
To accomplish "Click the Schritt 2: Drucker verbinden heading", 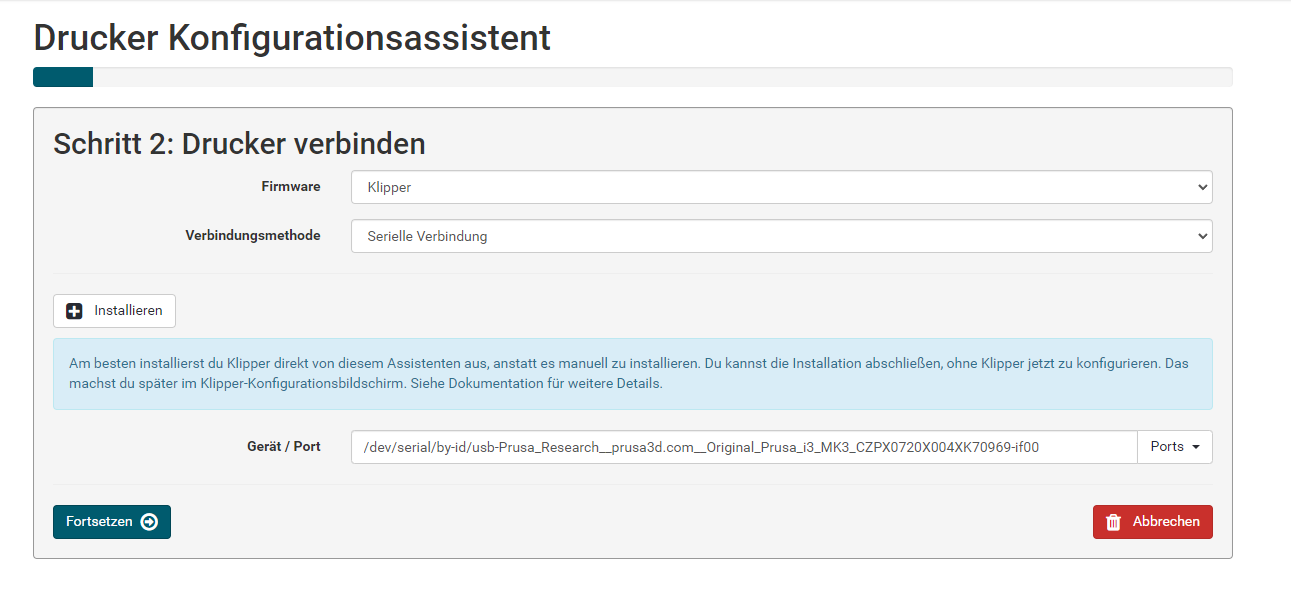I will point(239,144).
